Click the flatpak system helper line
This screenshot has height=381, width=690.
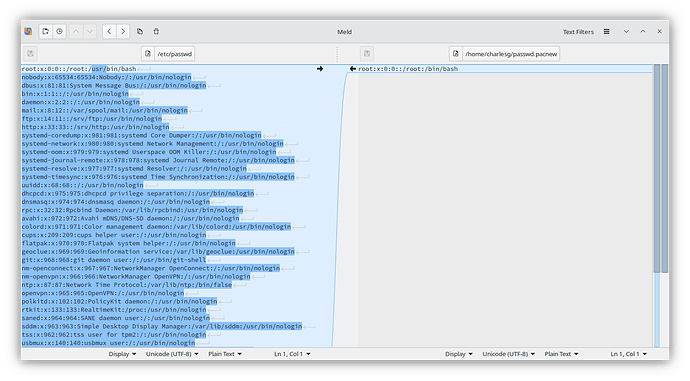128,243
